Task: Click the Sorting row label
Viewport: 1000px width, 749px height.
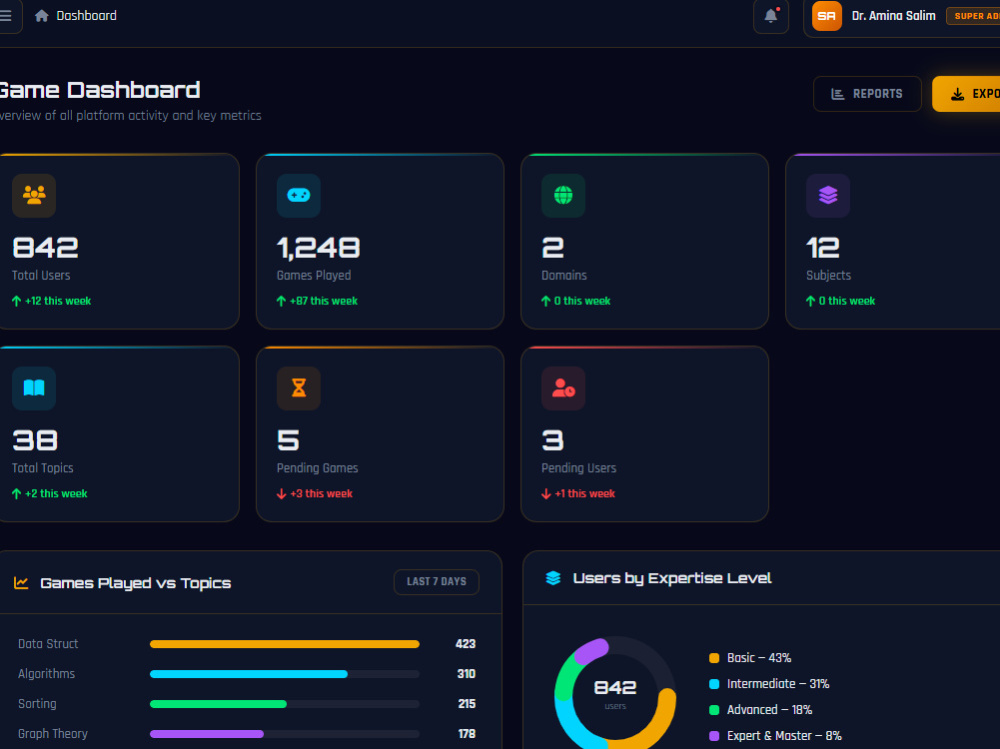Action: click(37, 704)
